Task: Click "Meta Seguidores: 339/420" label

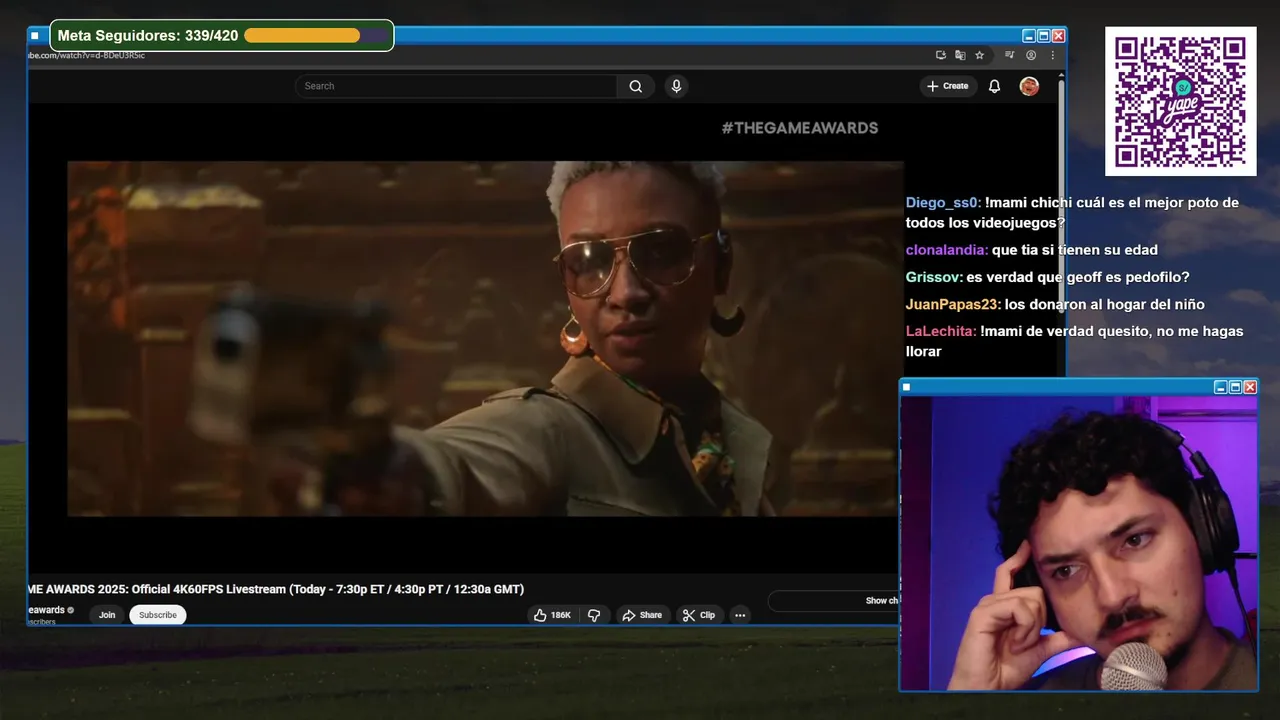Action: coord(148,36)
